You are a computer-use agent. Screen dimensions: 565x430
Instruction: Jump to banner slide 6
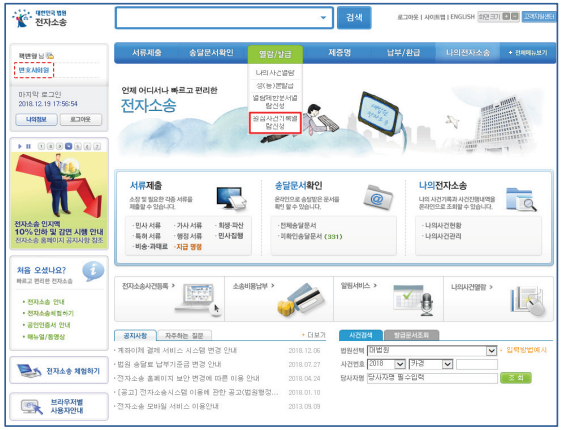[x=87, y=146]
